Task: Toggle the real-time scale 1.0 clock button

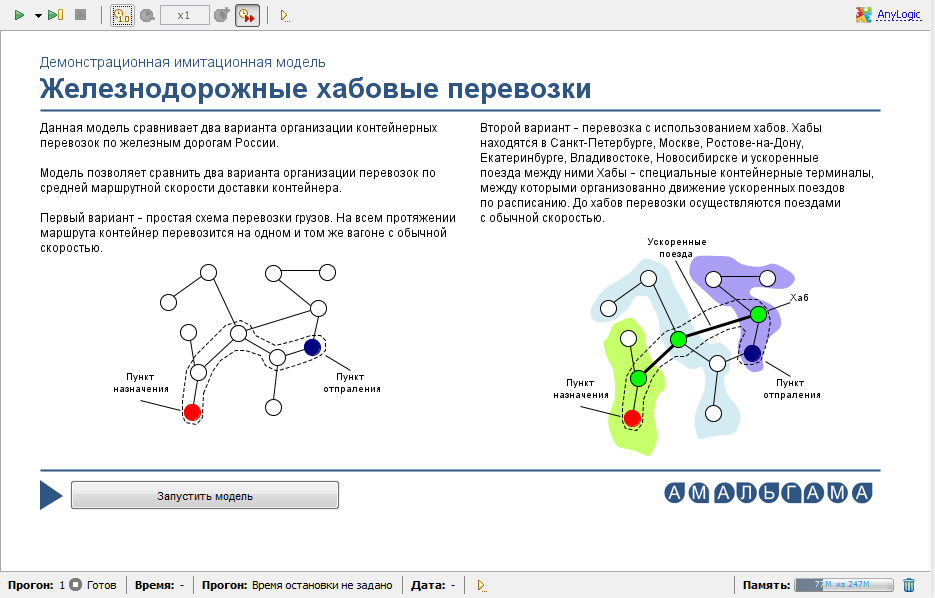Action: 122,16
